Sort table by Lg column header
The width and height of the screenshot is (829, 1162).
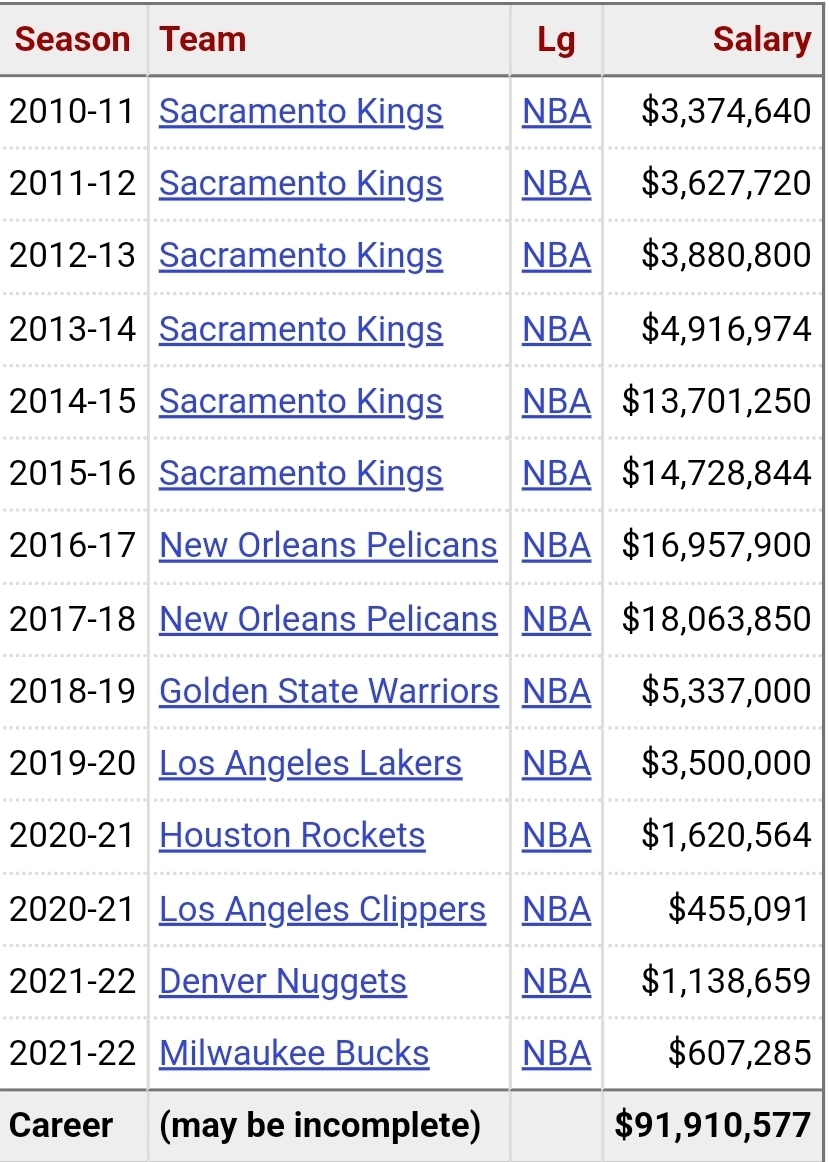(556, 39)
